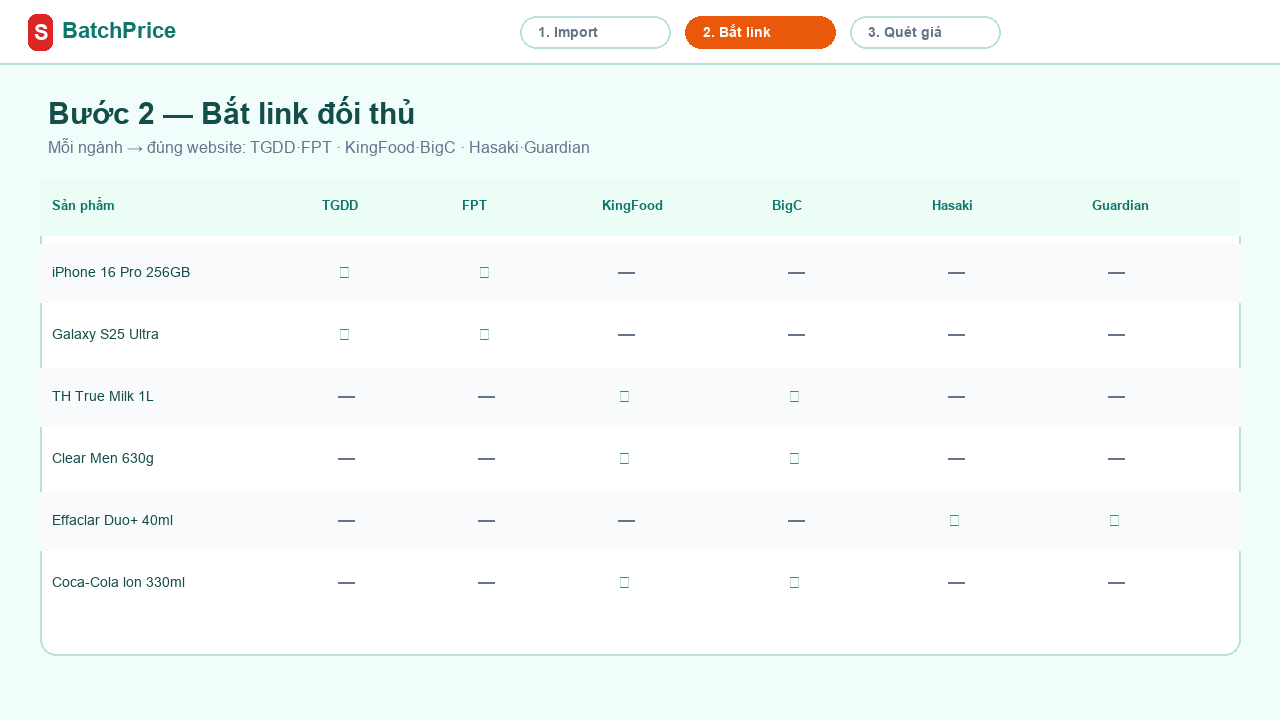The height and width of the screenshot is (720, 1280).
Task: Click the heading Bước 2 — Bắt link đối thủ
Action: coord(231,114)
